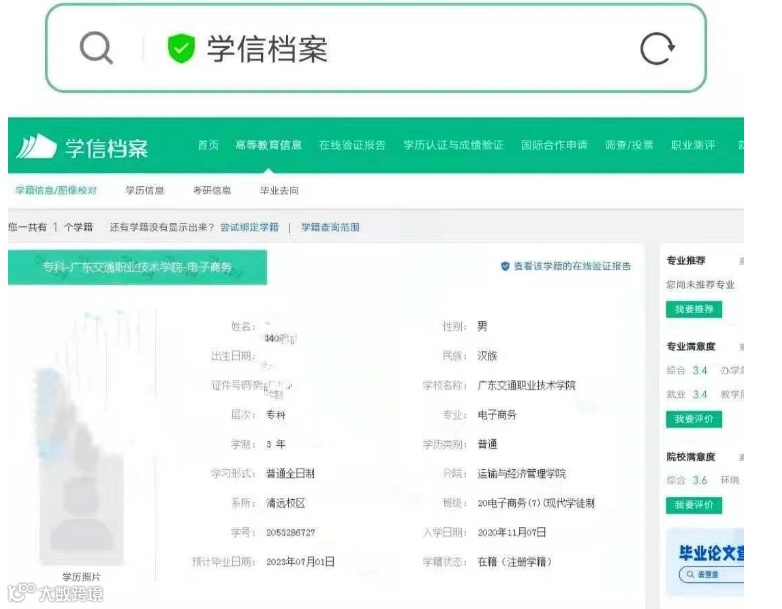Screen dimensions: 782x609
Task: Click 学制 value 3 年
Action: coord(276,444)
